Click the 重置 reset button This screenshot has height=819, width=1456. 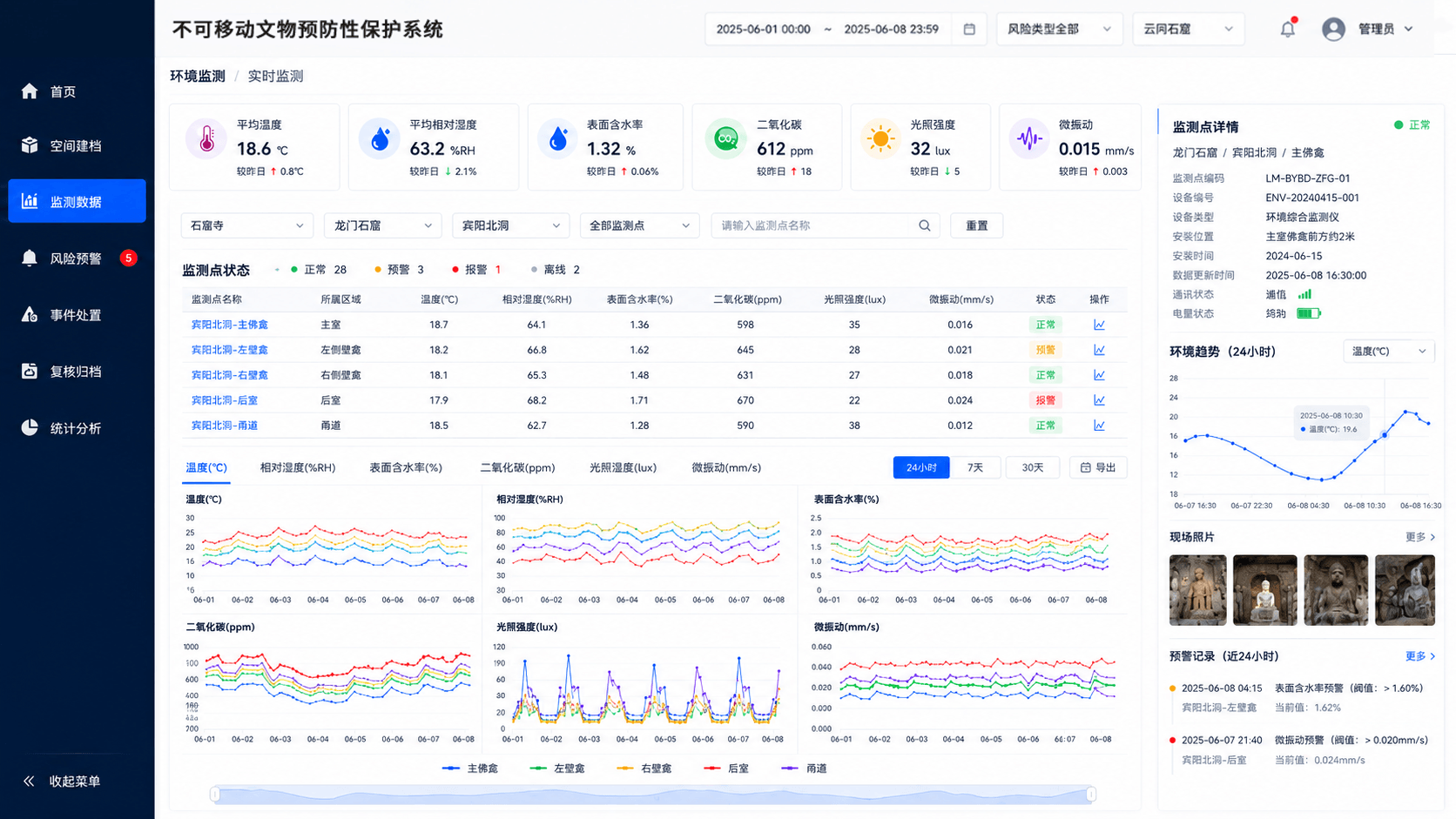[977, 225]
